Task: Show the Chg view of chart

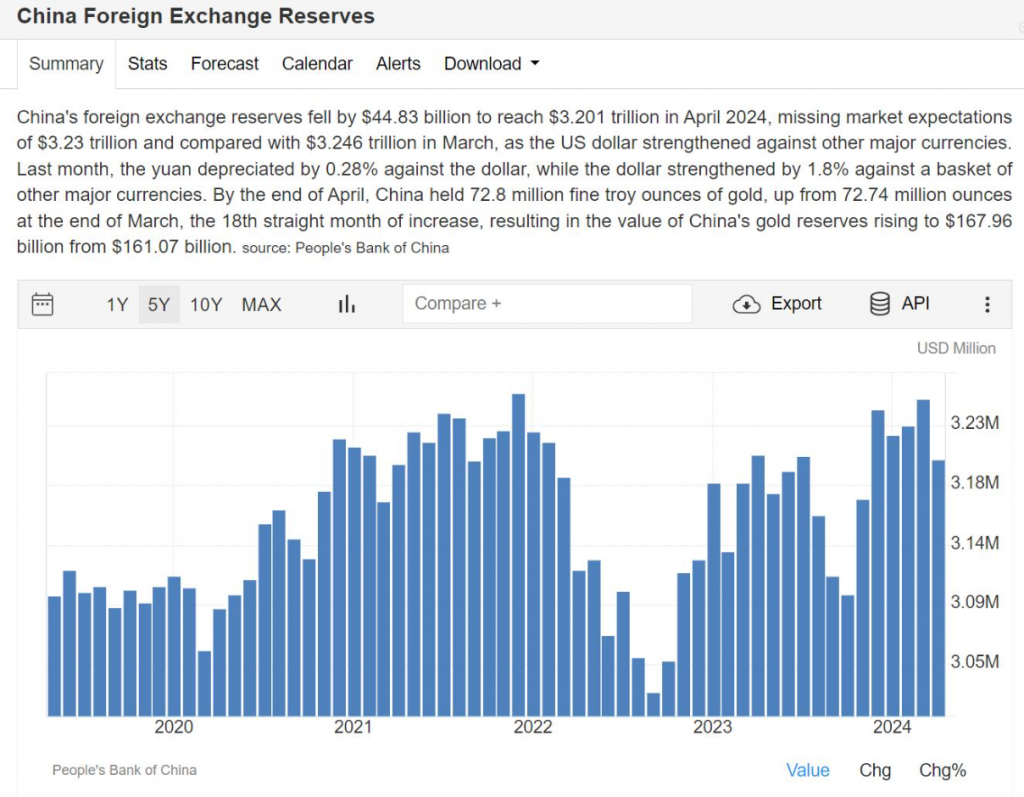Action: click(875, 770)
